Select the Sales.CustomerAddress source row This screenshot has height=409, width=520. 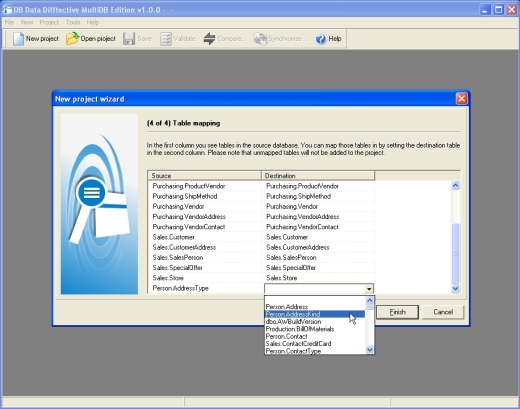point(205,247)
